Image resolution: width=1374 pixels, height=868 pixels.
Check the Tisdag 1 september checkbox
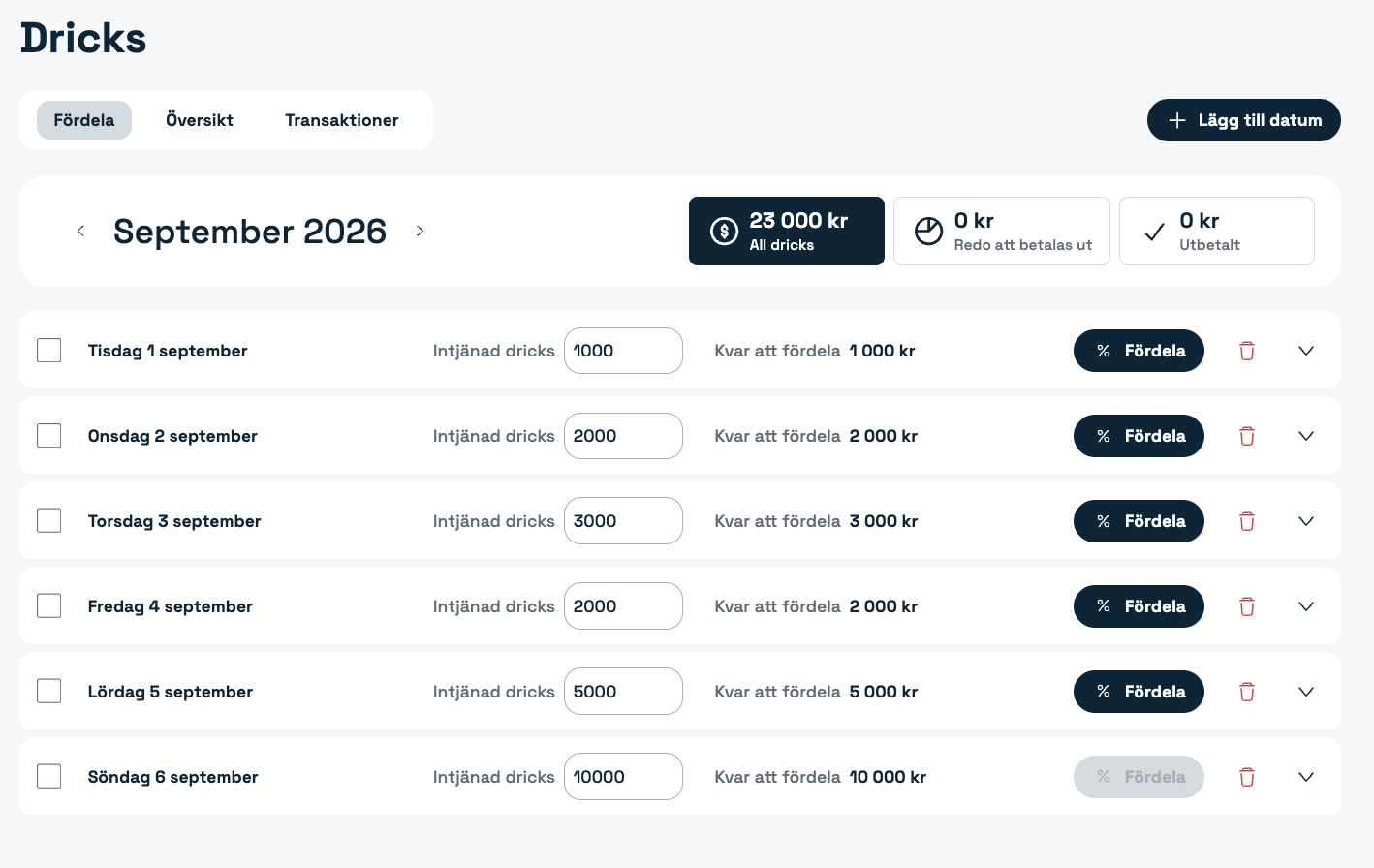[x=48, y=350]
